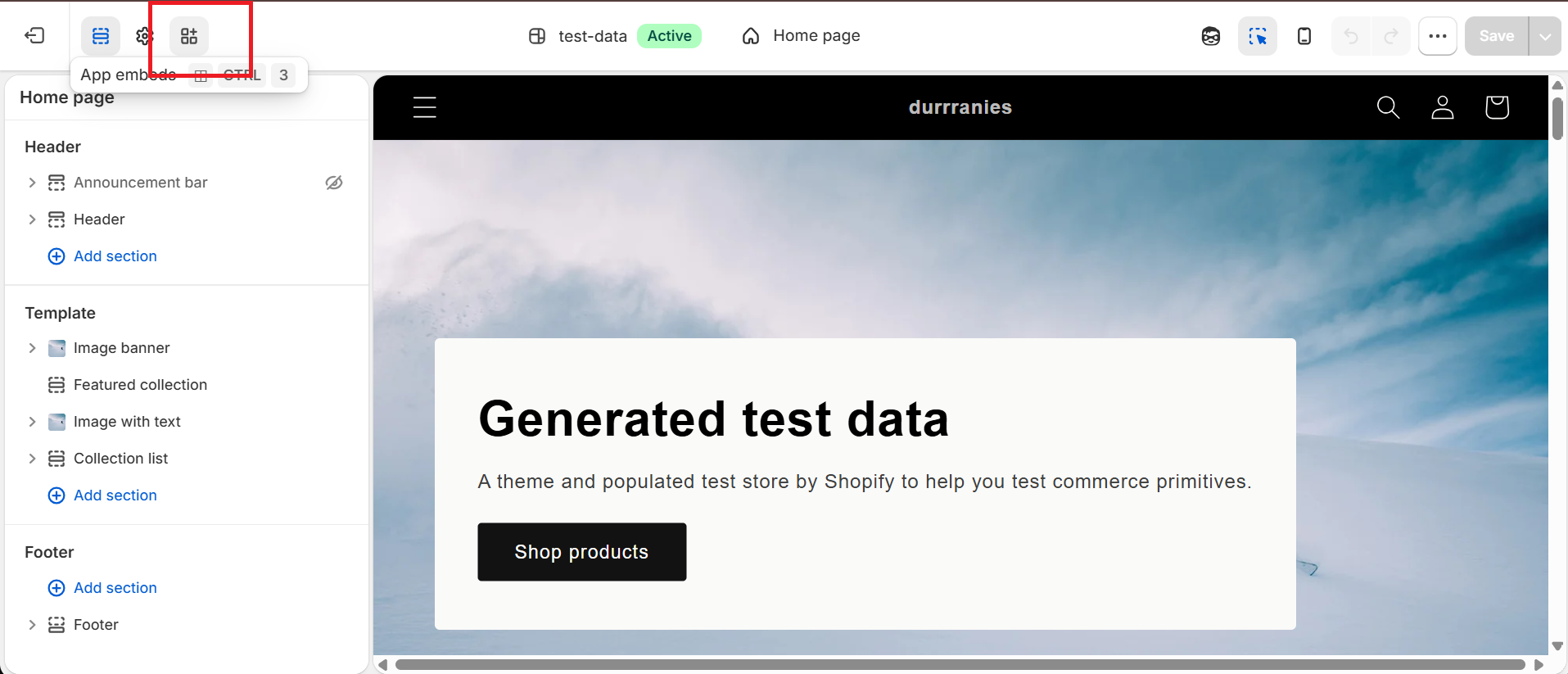Expand the Image banner section
Viewport: 1568px width, 674px height.
32,348
